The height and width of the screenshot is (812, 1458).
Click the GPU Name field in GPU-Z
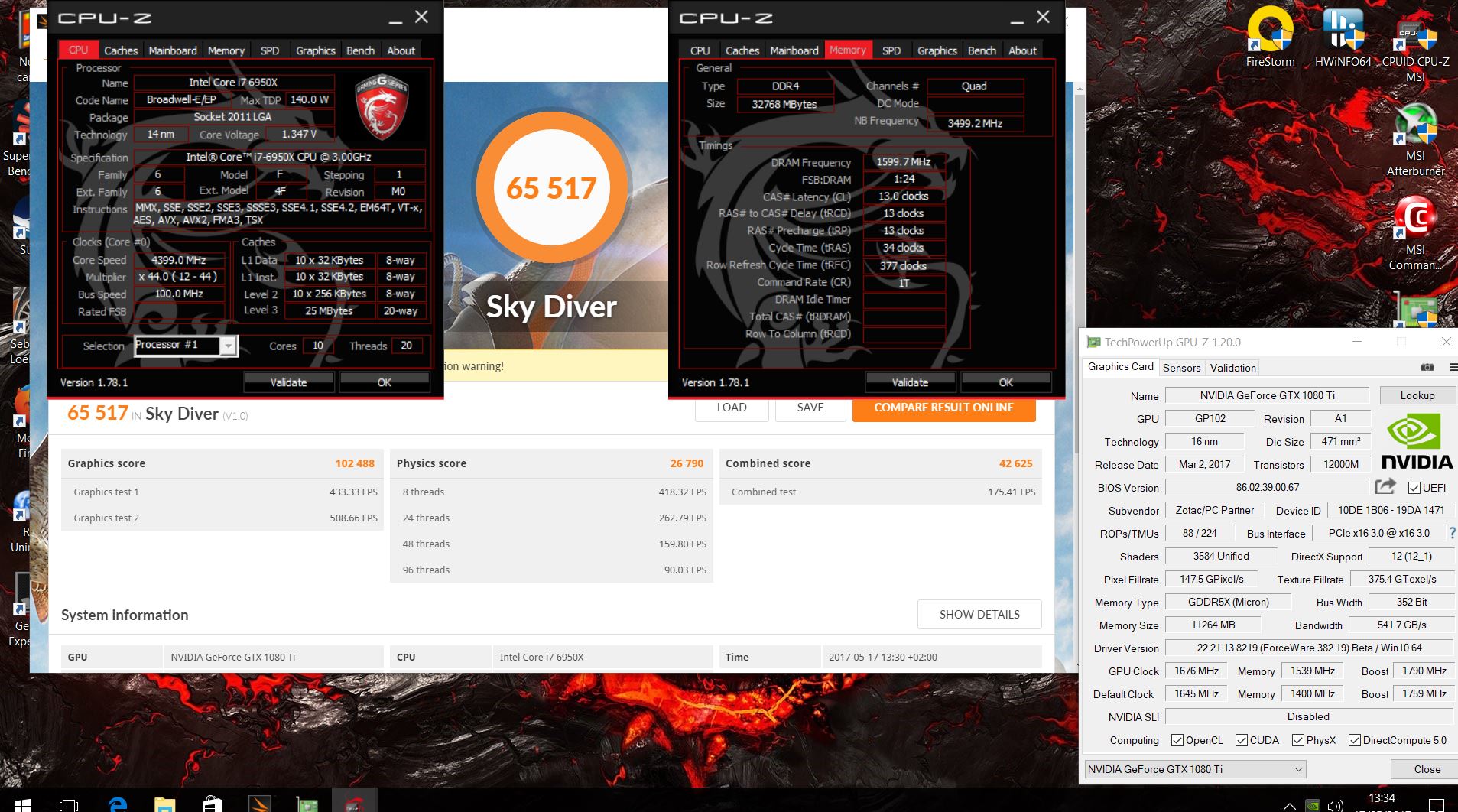[x=1267, y=395]
